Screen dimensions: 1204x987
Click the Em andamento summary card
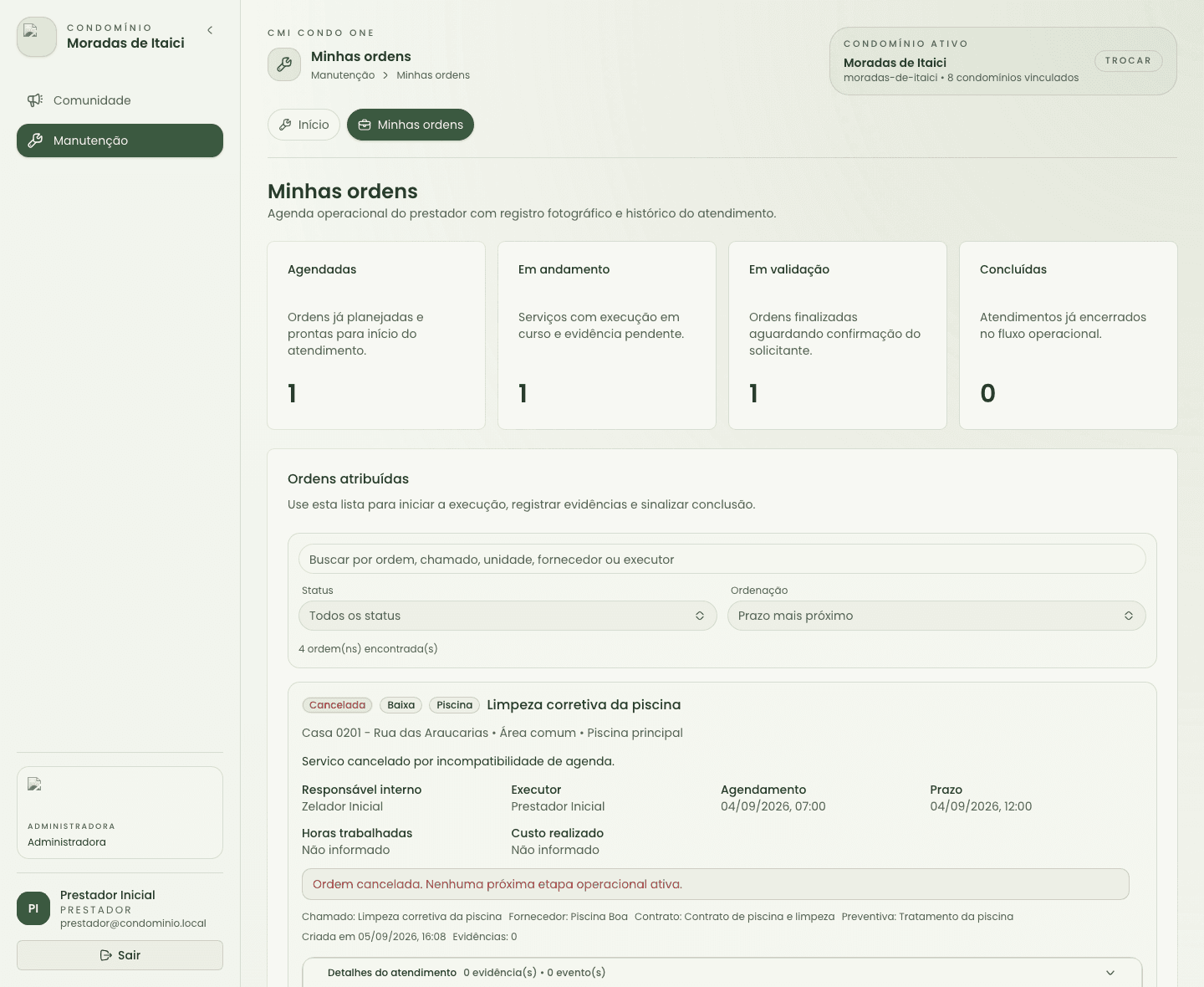[607, 335]
